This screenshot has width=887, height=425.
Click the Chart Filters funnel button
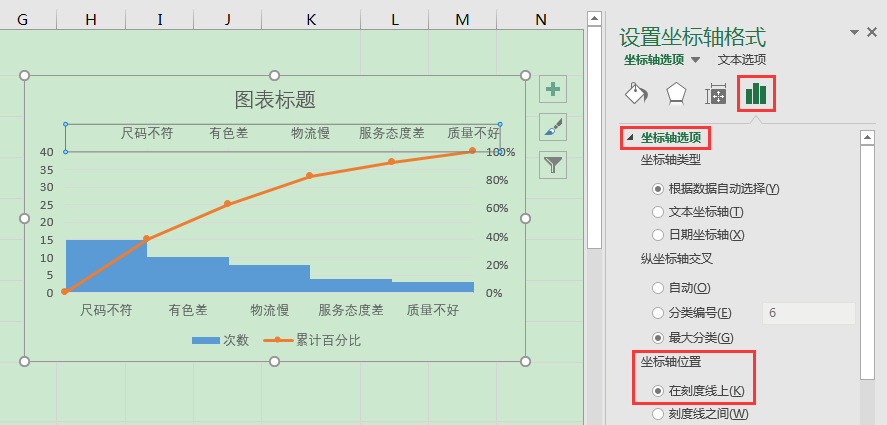click(x=553, y=165)
